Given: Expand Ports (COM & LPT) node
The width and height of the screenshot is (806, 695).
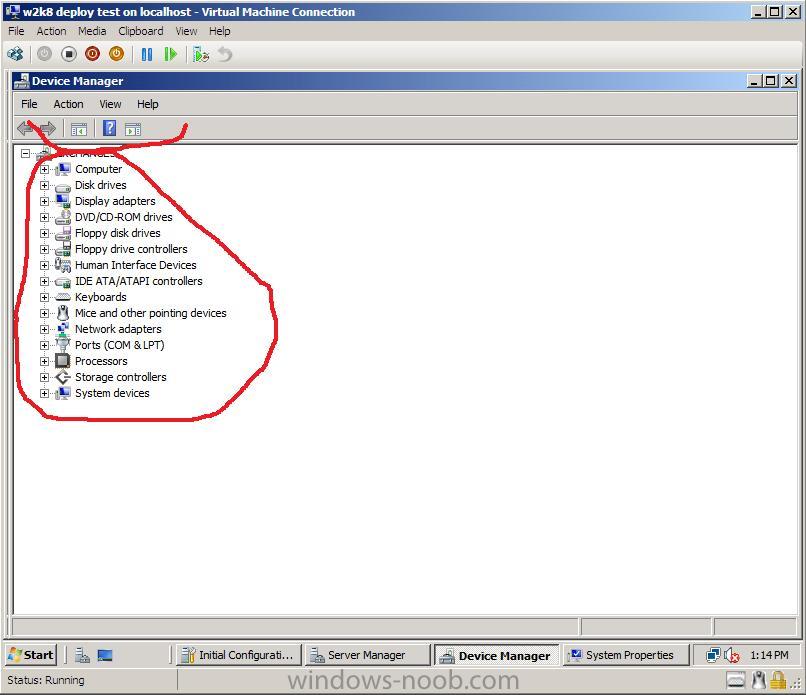Looking at the screenshot, I should point(44,345).
